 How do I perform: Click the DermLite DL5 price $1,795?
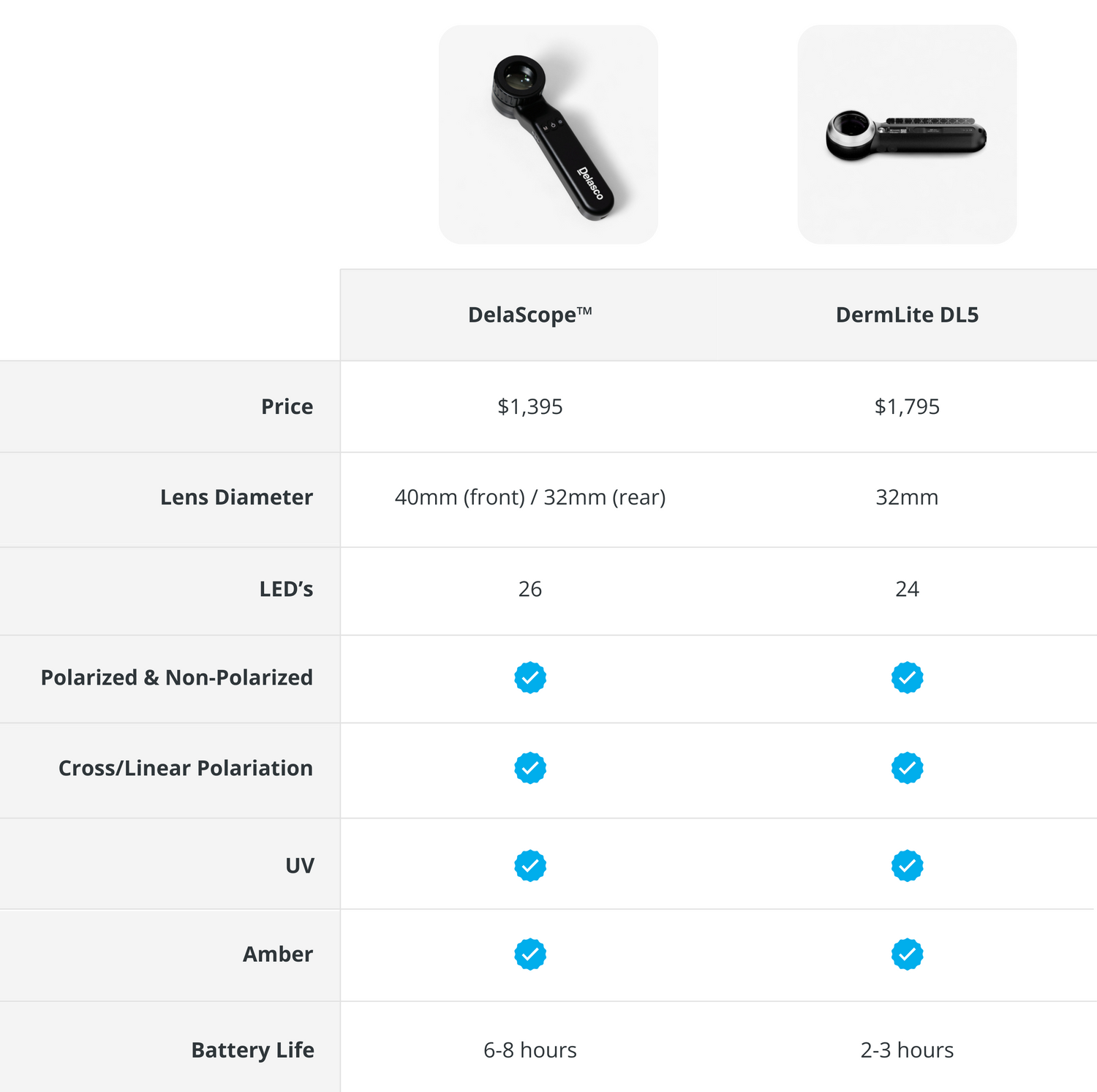pyautogui.click(x=907, y=407)
